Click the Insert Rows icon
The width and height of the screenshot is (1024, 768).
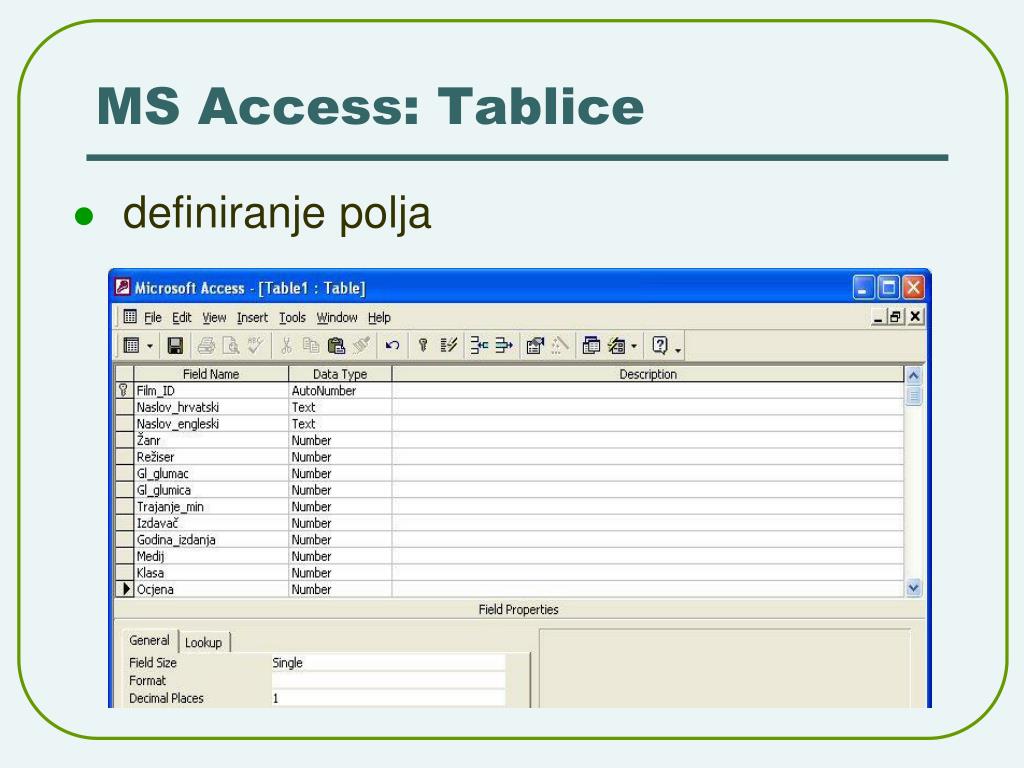479,345
